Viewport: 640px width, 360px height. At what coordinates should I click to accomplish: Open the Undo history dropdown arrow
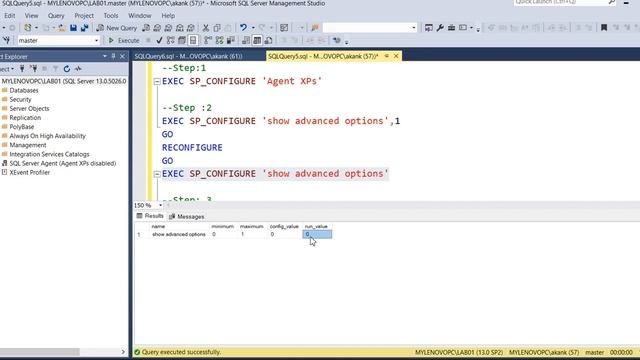(x=253, y=28)
